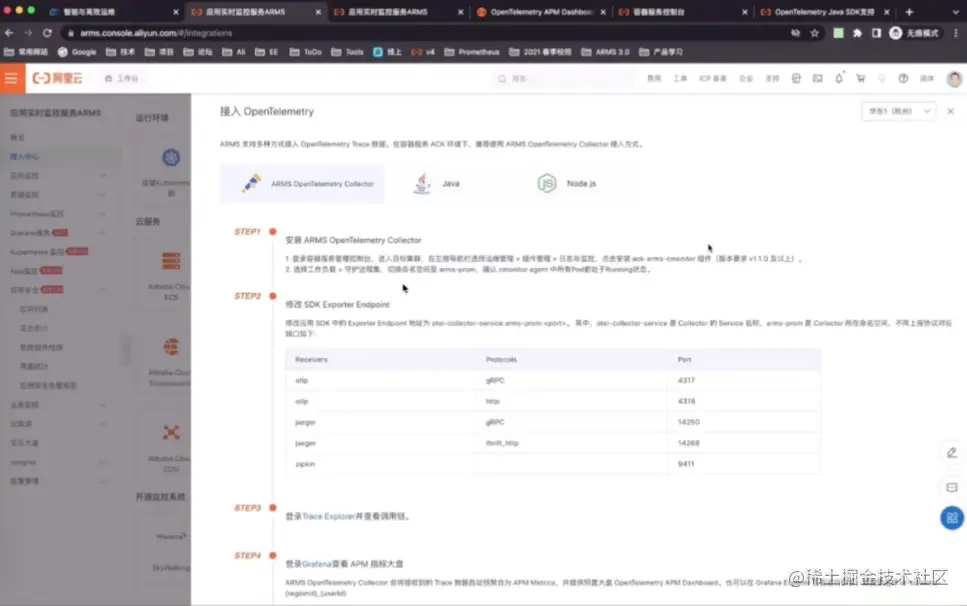Open the region selector dropdown in drawer
Screen dimensions: 967x606
click(898, 112)
